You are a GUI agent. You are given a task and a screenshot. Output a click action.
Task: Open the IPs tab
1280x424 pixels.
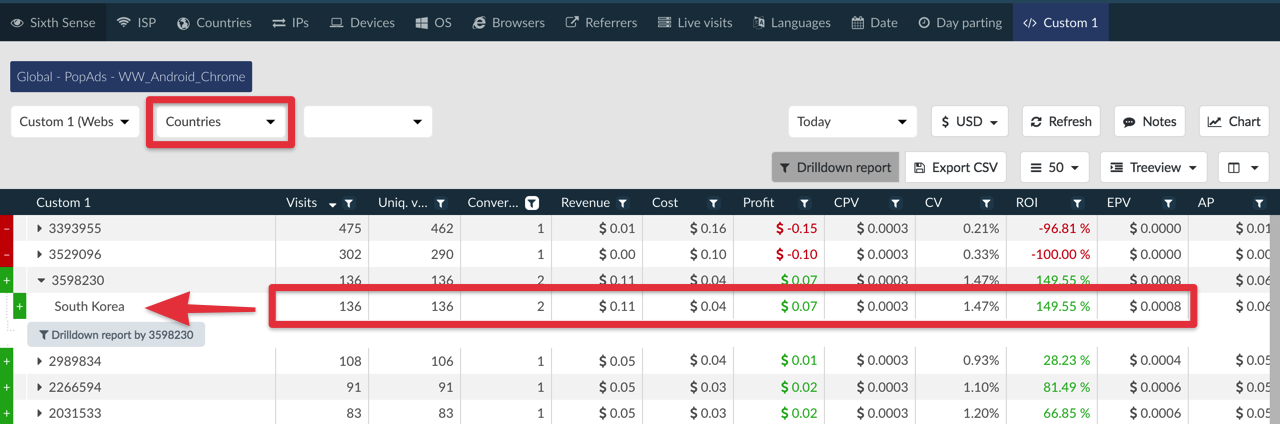click(x=290, y=22)
